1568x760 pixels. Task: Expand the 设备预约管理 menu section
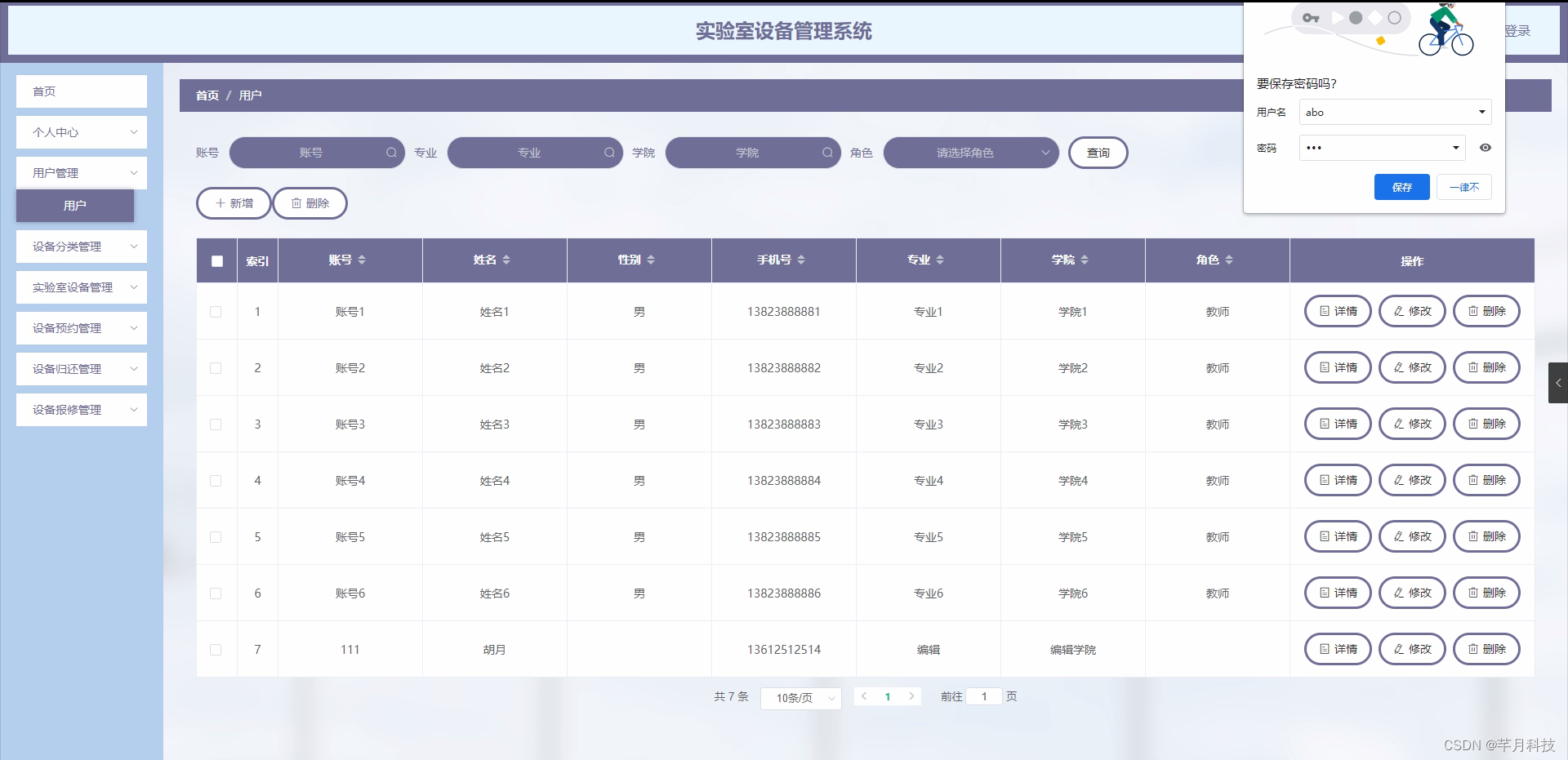click(x=81, y=328)
